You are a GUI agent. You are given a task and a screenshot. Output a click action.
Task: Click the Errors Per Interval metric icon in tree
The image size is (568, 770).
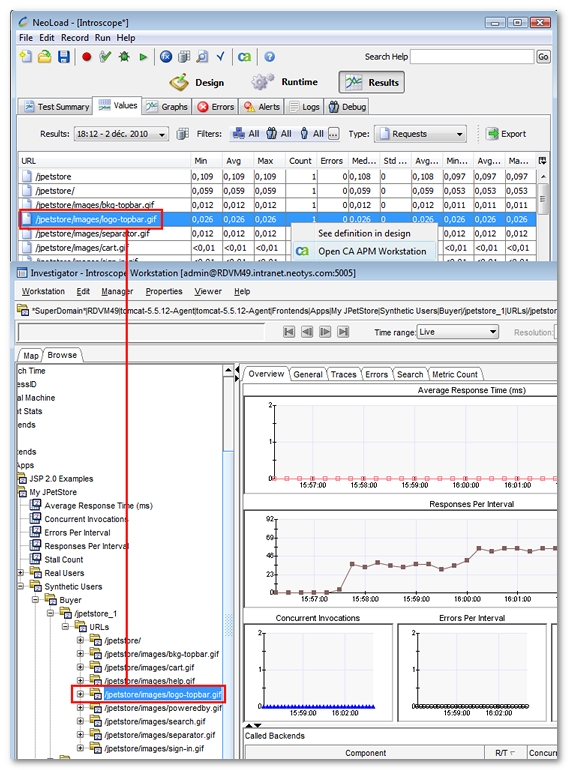[35, 532]
